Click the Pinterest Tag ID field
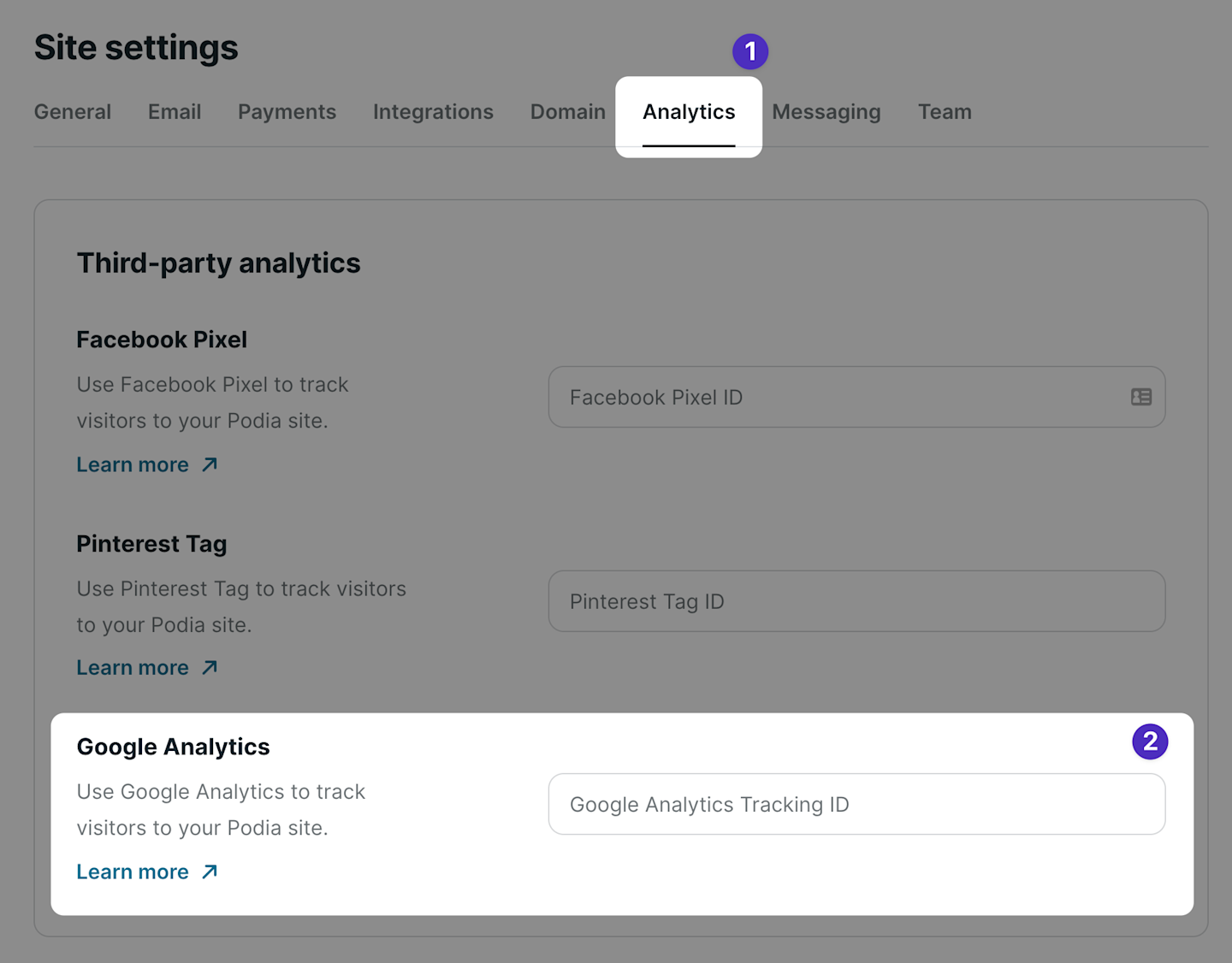 click(x=856, y=602)
